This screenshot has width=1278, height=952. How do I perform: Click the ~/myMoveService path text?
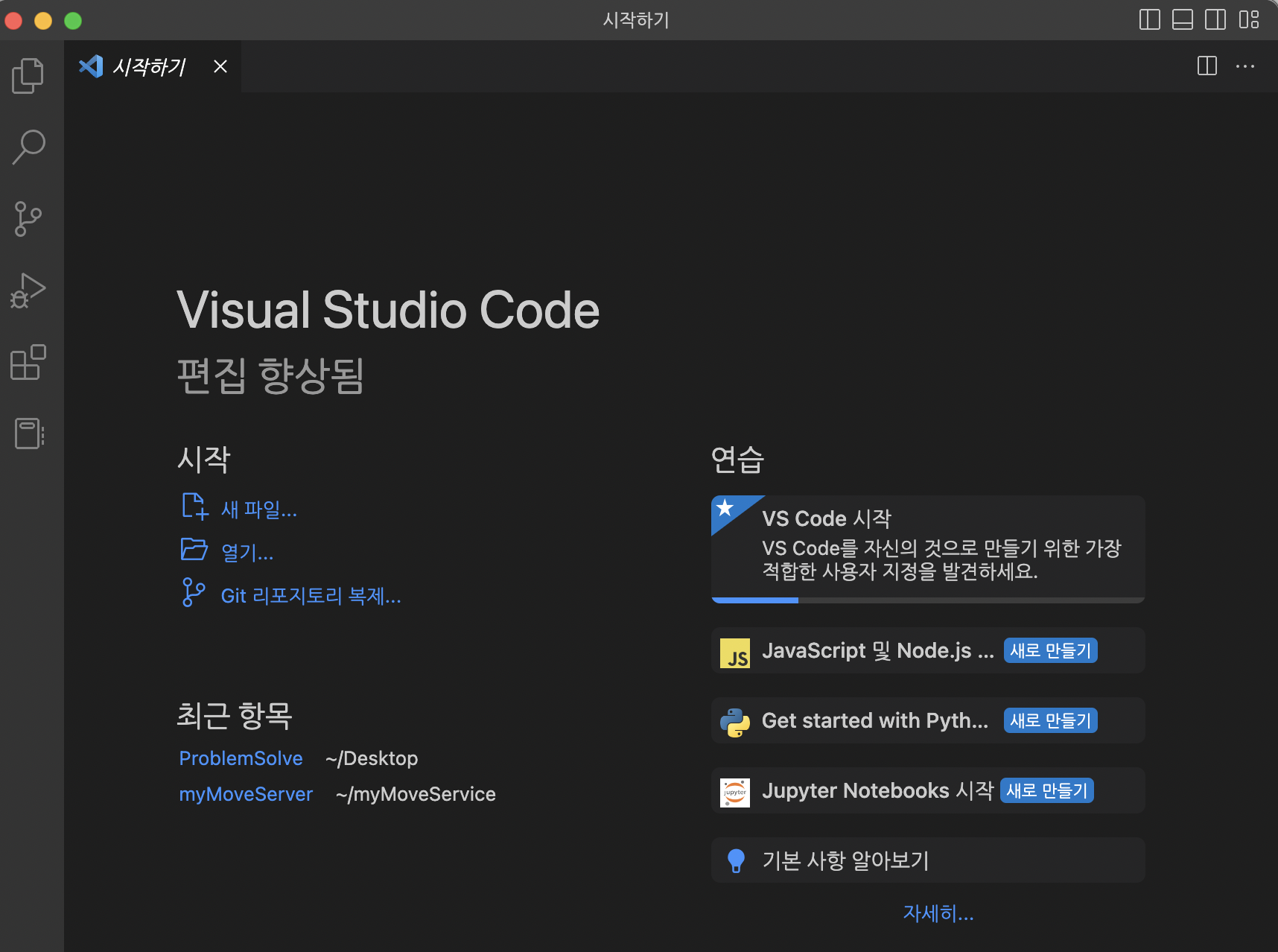(x=416, y=794)
